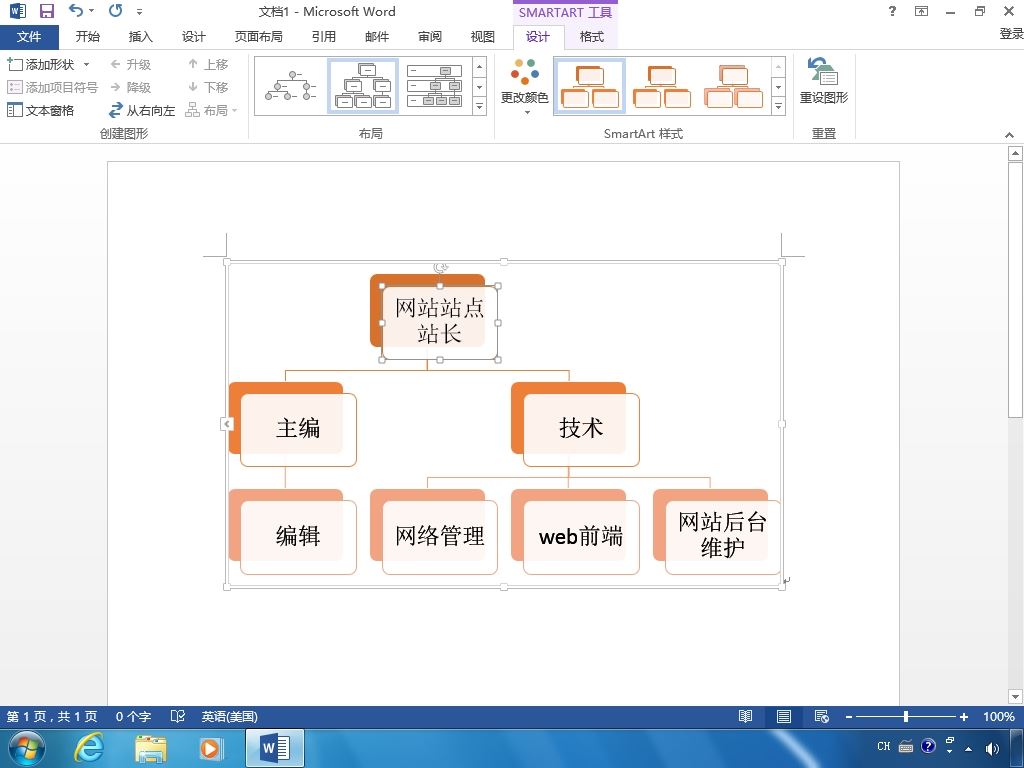1024x768 pixels.
Task: Select the highlighted hierarchy layout thumbnail
Action: pyautogui.click(x=363, y=86)
